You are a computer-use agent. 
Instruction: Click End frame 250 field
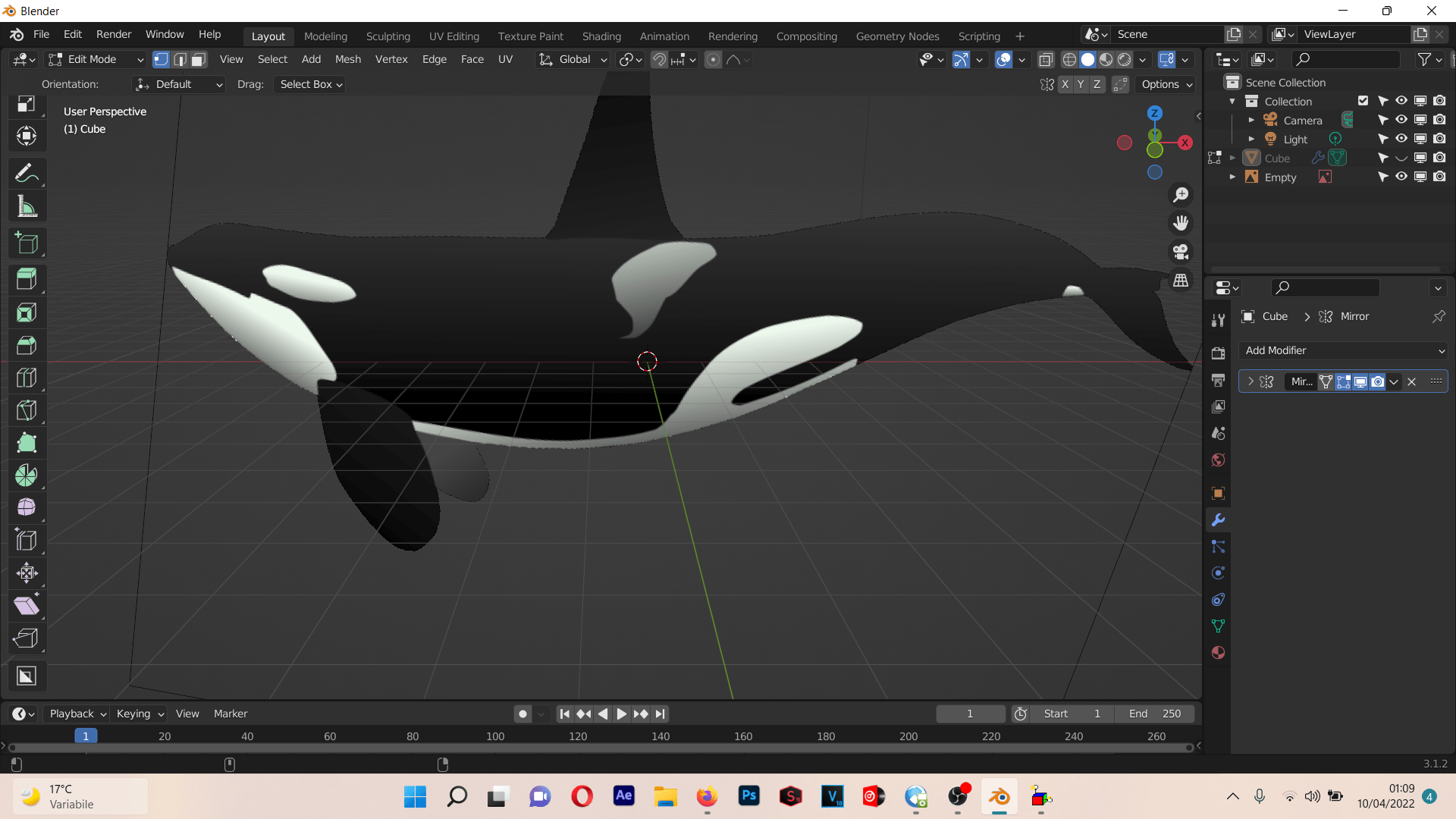(1154, 714)
